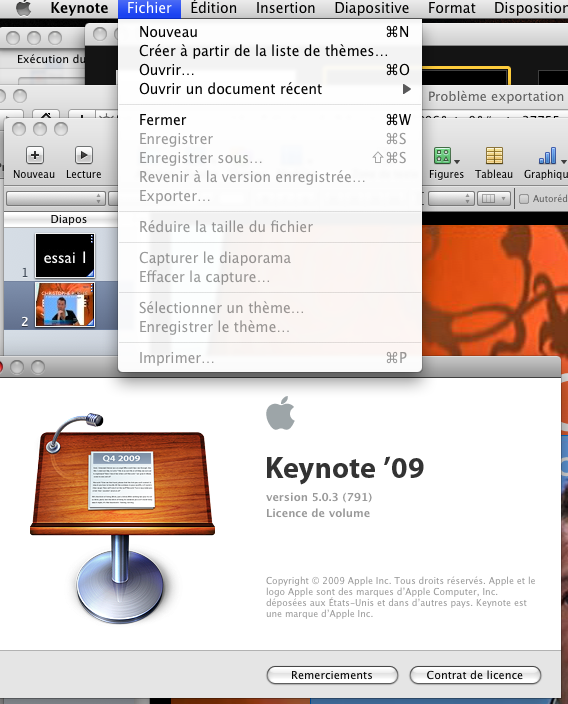Click the grey Apple logo in About window

(281, 413)
